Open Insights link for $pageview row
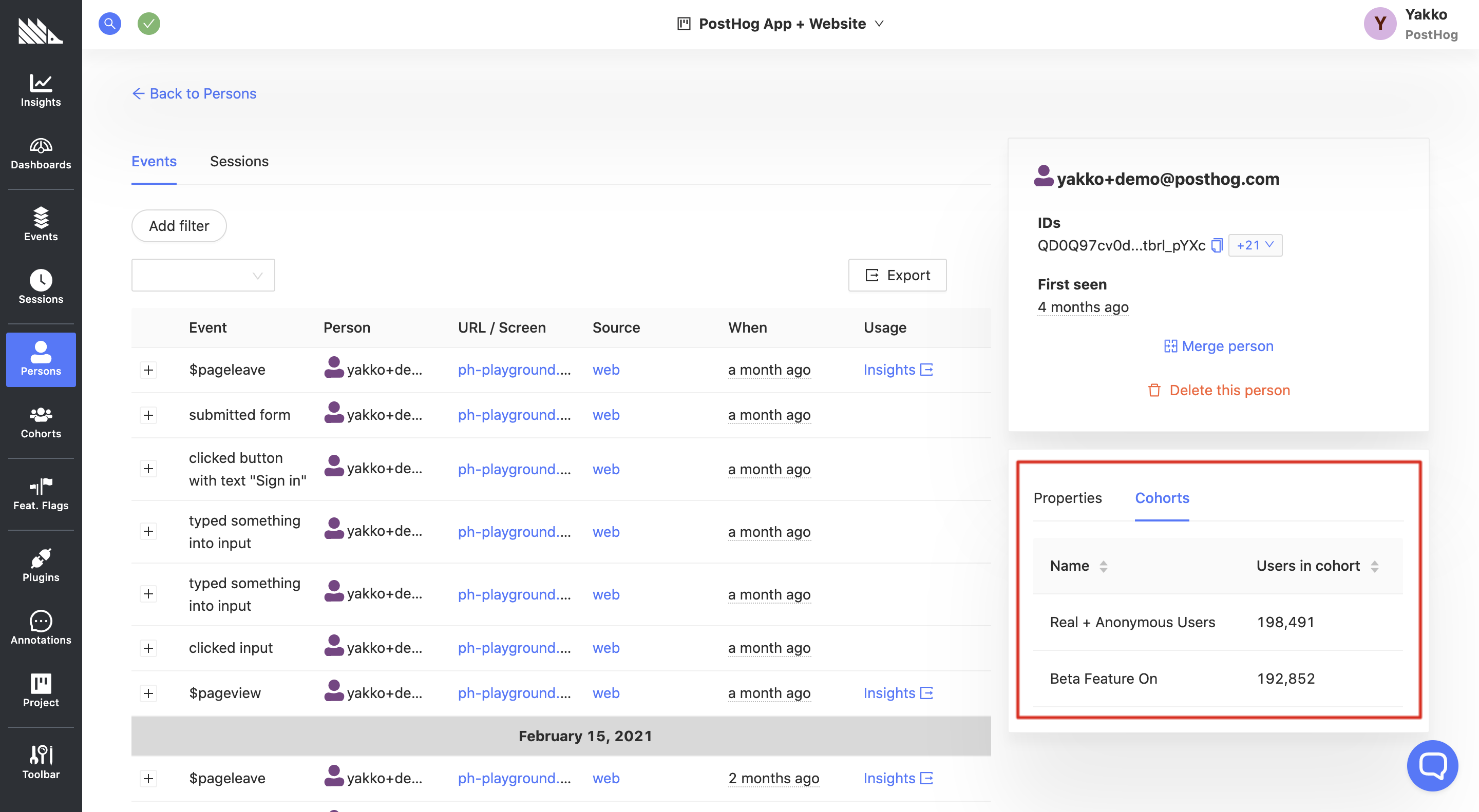This screenshot has width=1479, height=812. 898,693
